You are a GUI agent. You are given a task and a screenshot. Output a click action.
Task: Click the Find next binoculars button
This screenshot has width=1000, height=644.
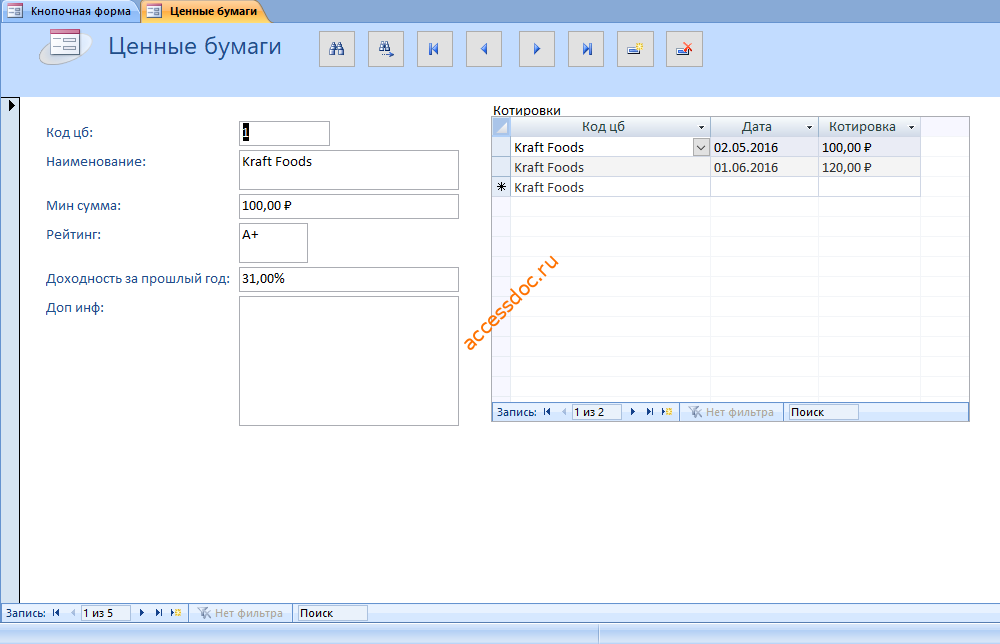(386, 49)
